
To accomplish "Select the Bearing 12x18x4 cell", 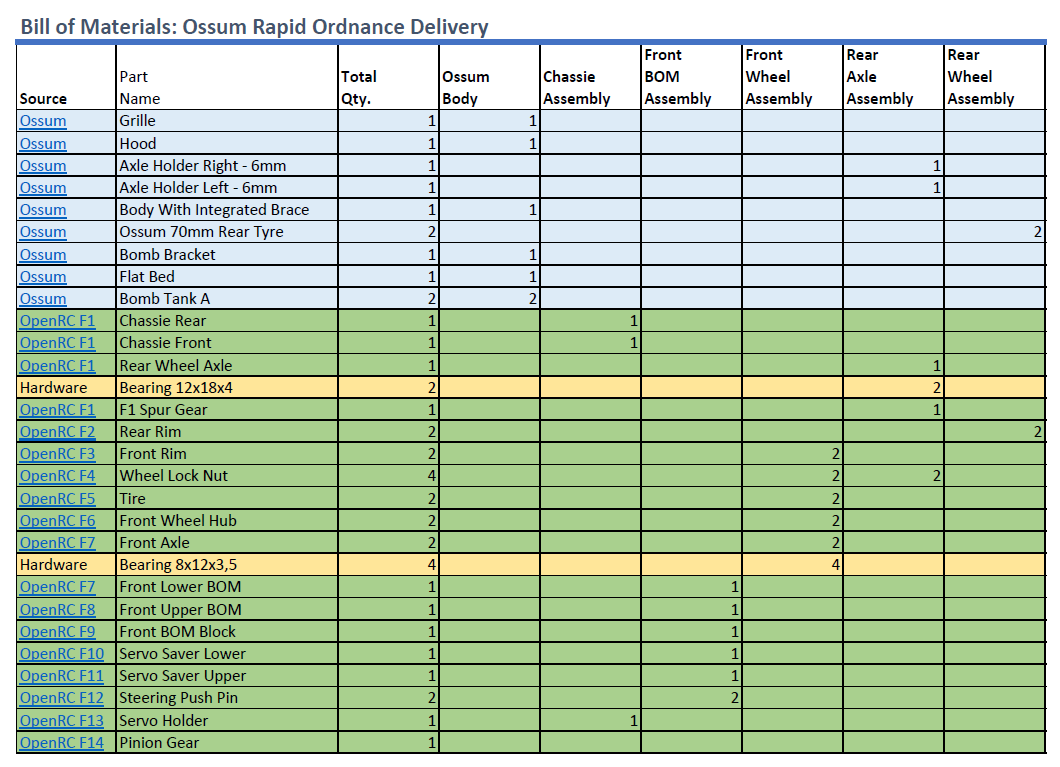I will pyautogui.click(x=226, y=388).
